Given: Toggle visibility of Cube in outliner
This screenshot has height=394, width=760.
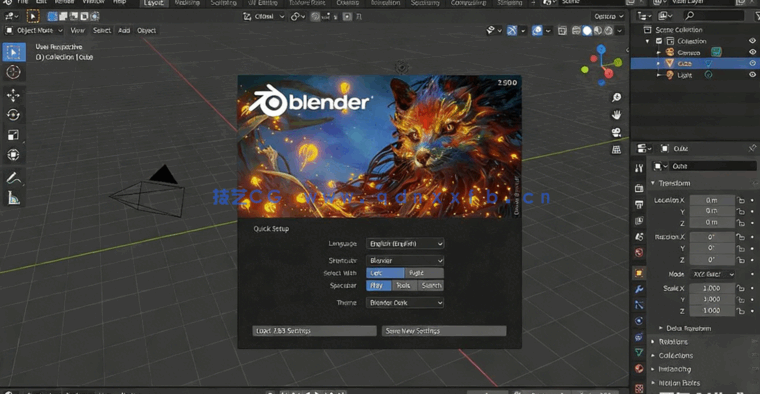Looking at the screenshot, I should 752,63.
